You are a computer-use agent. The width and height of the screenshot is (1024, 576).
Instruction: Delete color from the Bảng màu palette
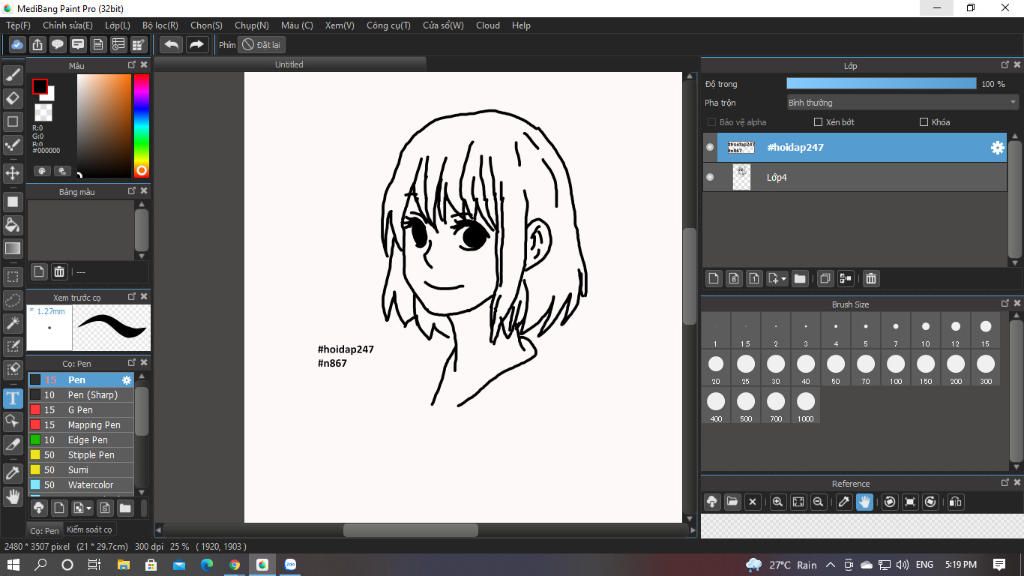tap(59, 272)
